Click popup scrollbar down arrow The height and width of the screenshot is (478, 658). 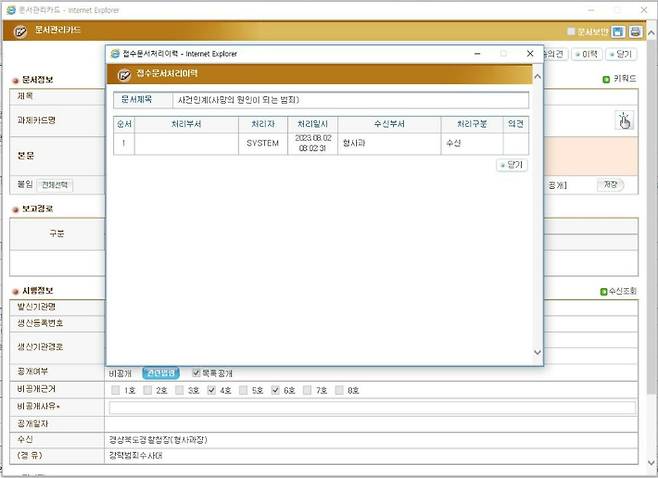click(538, 352)
